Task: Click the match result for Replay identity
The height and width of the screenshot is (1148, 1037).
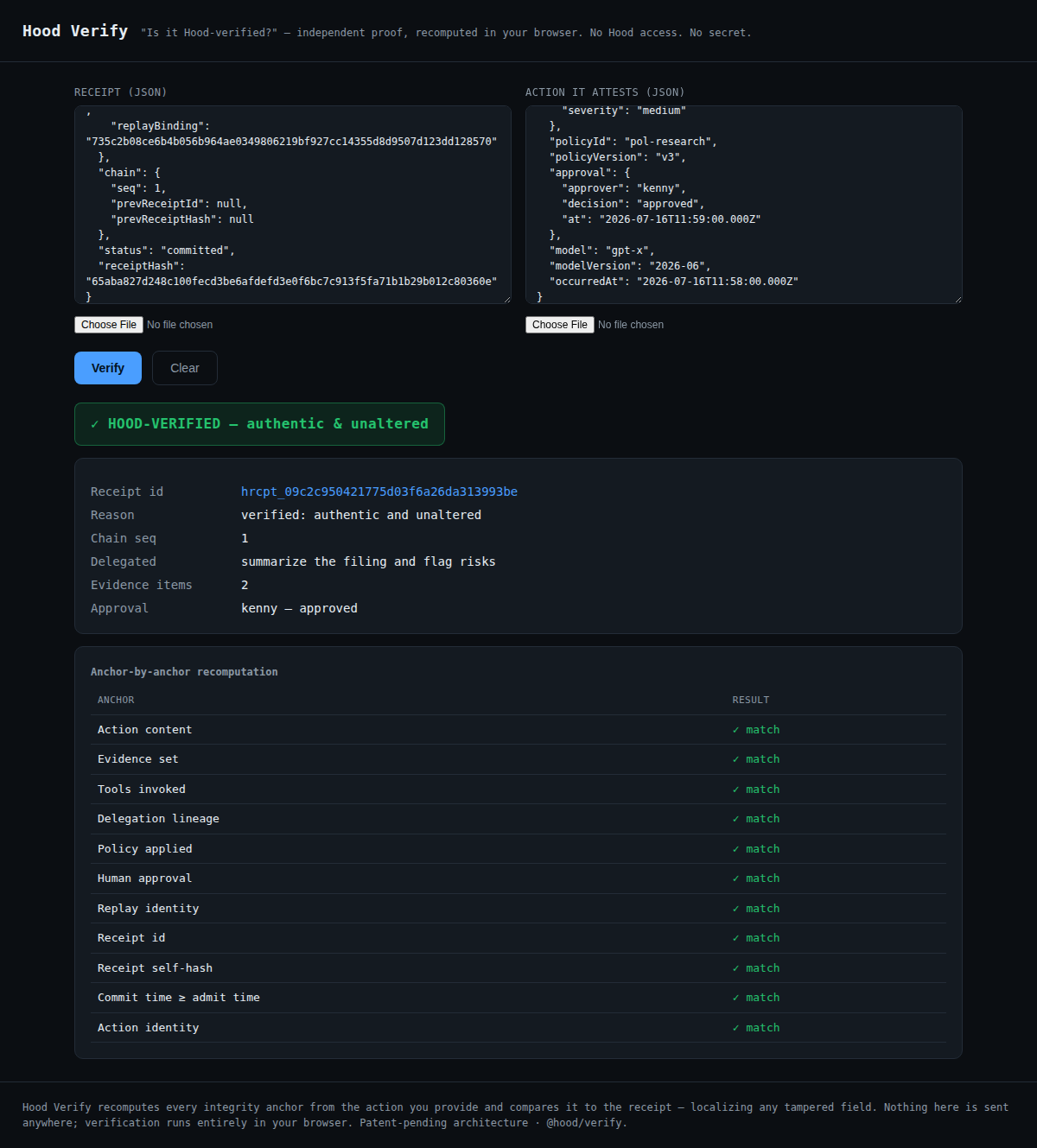Action: pos(756,909)
